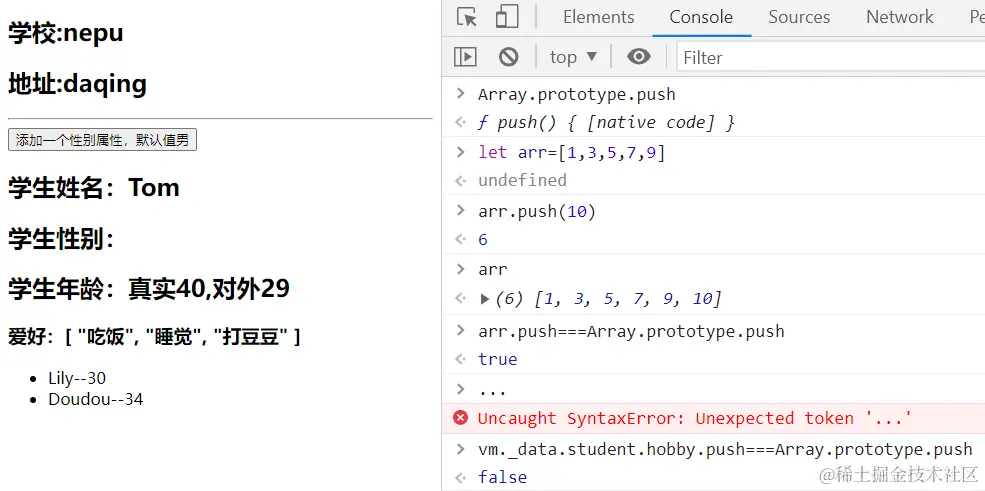Click the let arr=[1,3,5,7,9] entry

pos(571,152)
